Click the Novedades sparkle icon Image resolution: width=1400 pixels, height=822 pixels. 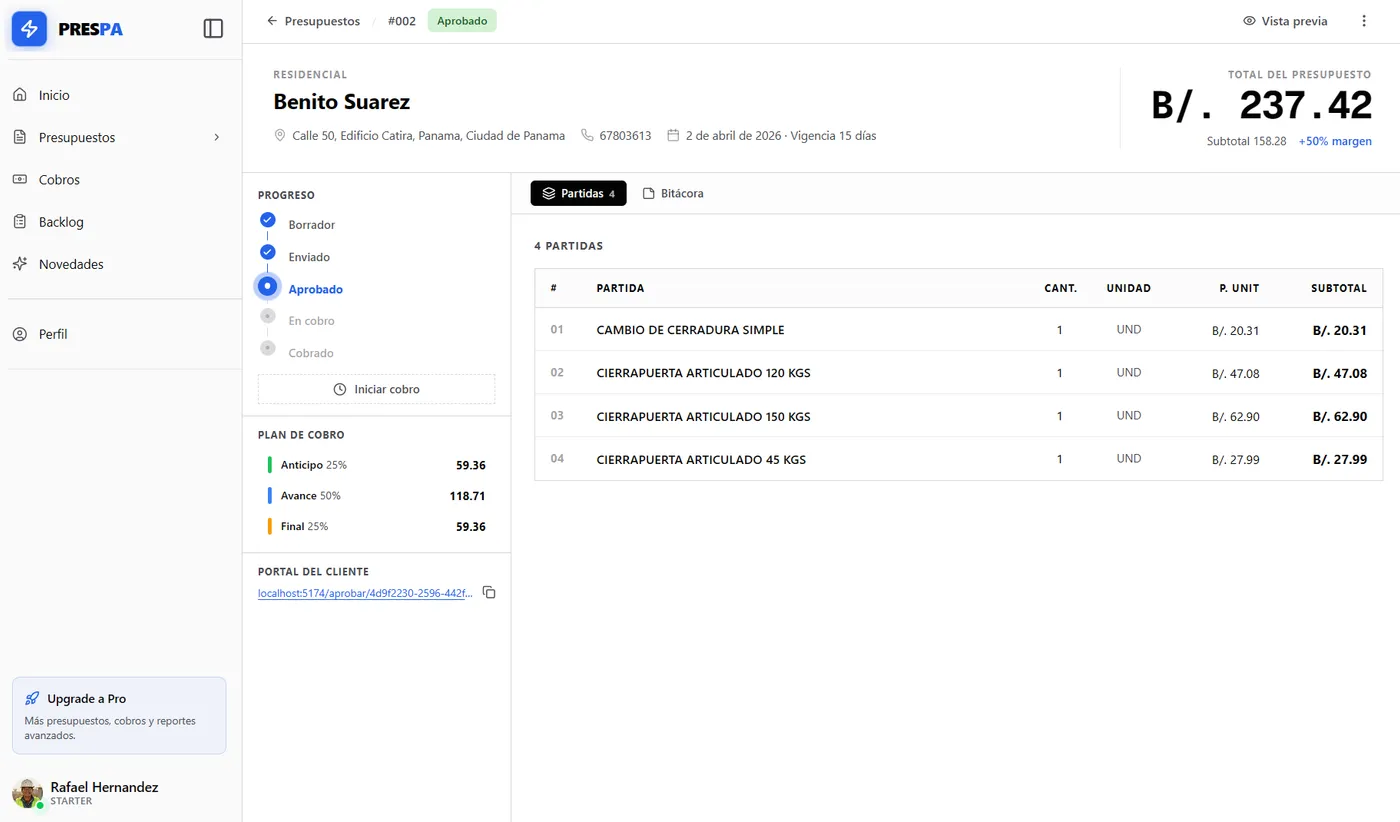(x=20, y=264)
